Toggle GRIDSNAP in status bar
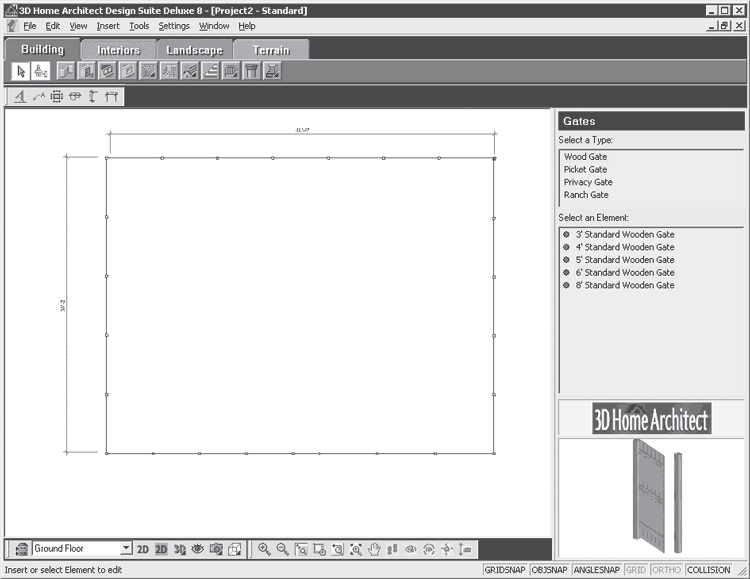Screen dimensions: 750x579 (505, 570)
